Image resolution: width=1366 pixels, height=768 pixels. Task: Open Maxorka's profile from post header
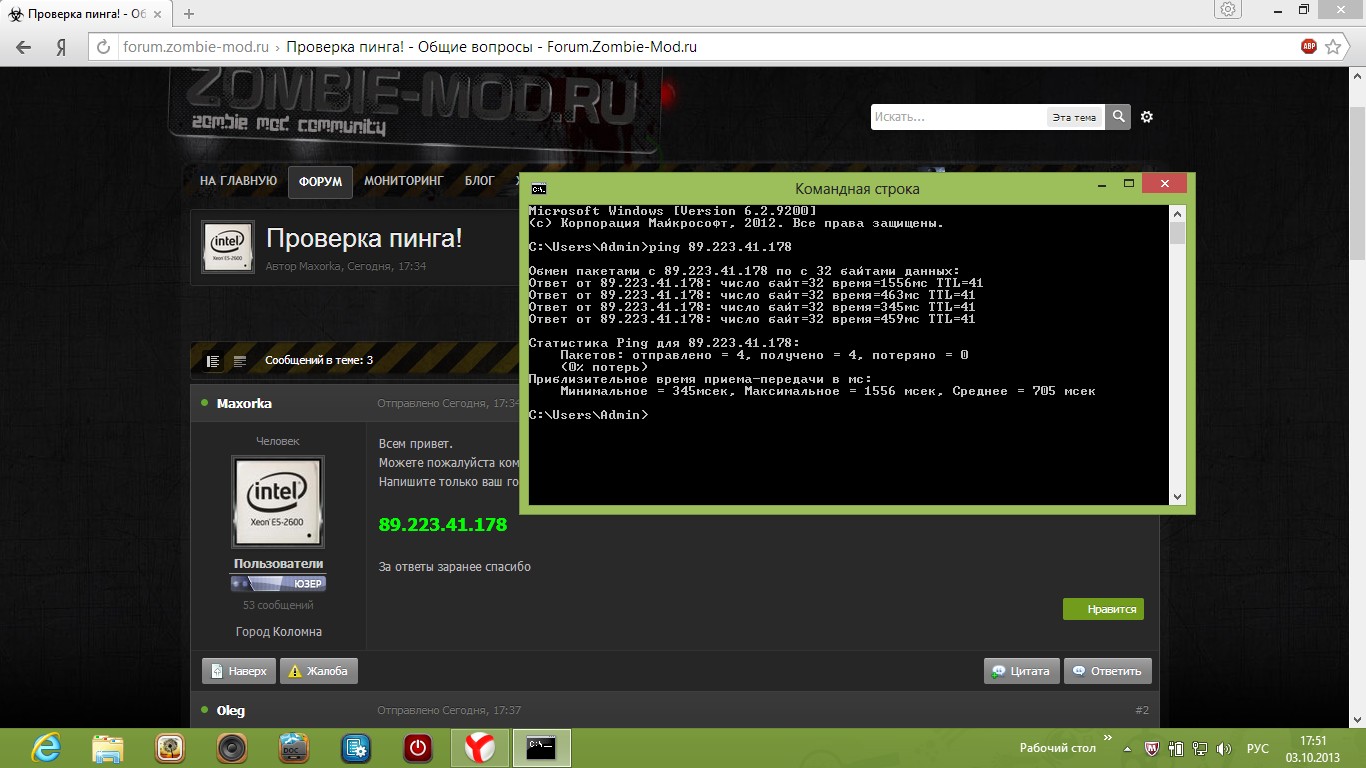244,403
